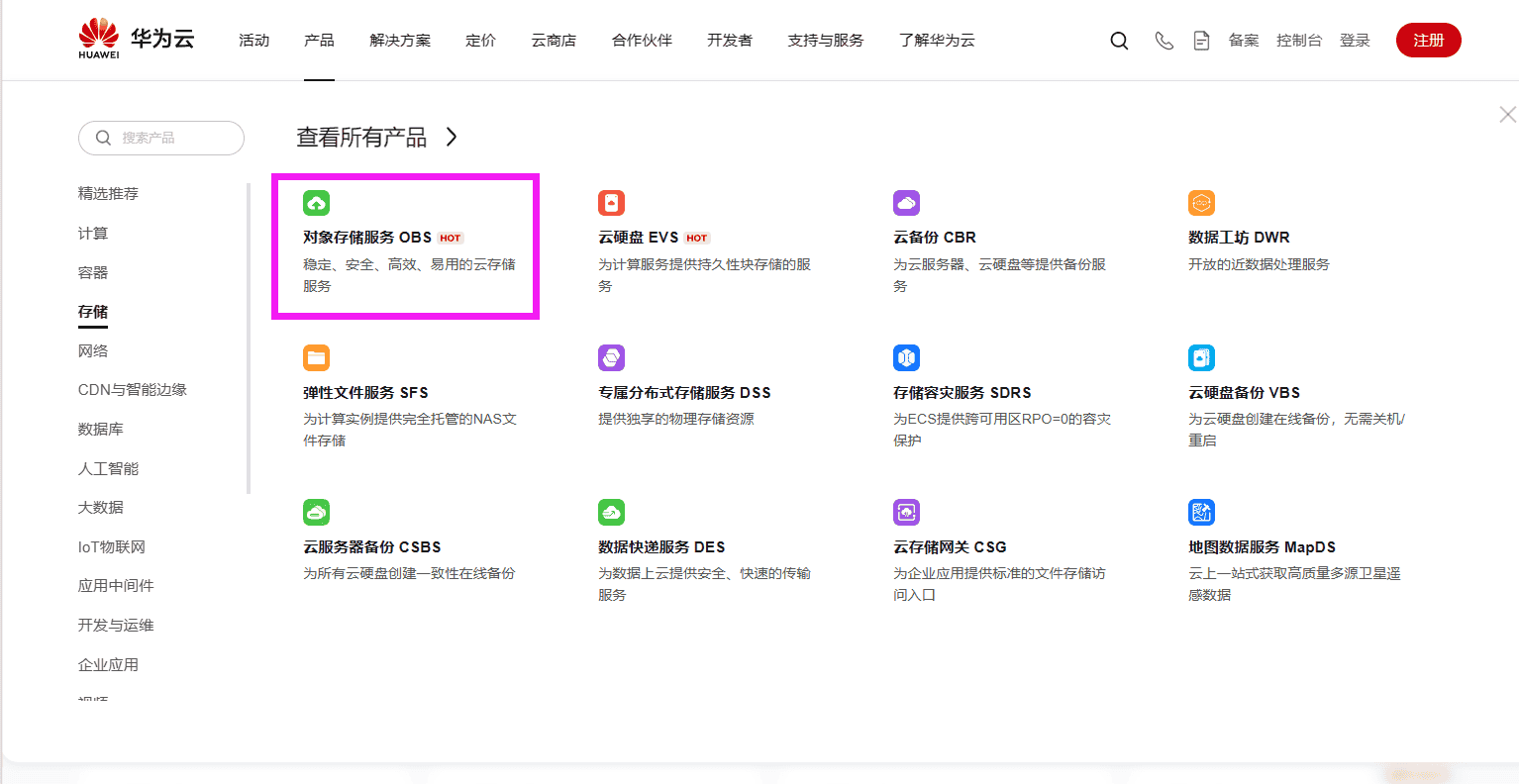
Task: Click inside the 搜索产品 search field
Action: coord(161,138)
